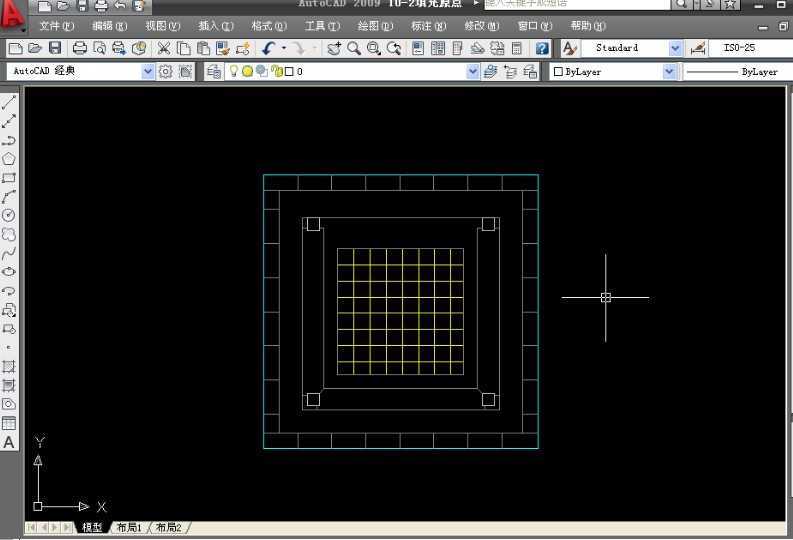Click the Workspace Settings gear icon
This screenshot has height=540, width=793.
165,72
